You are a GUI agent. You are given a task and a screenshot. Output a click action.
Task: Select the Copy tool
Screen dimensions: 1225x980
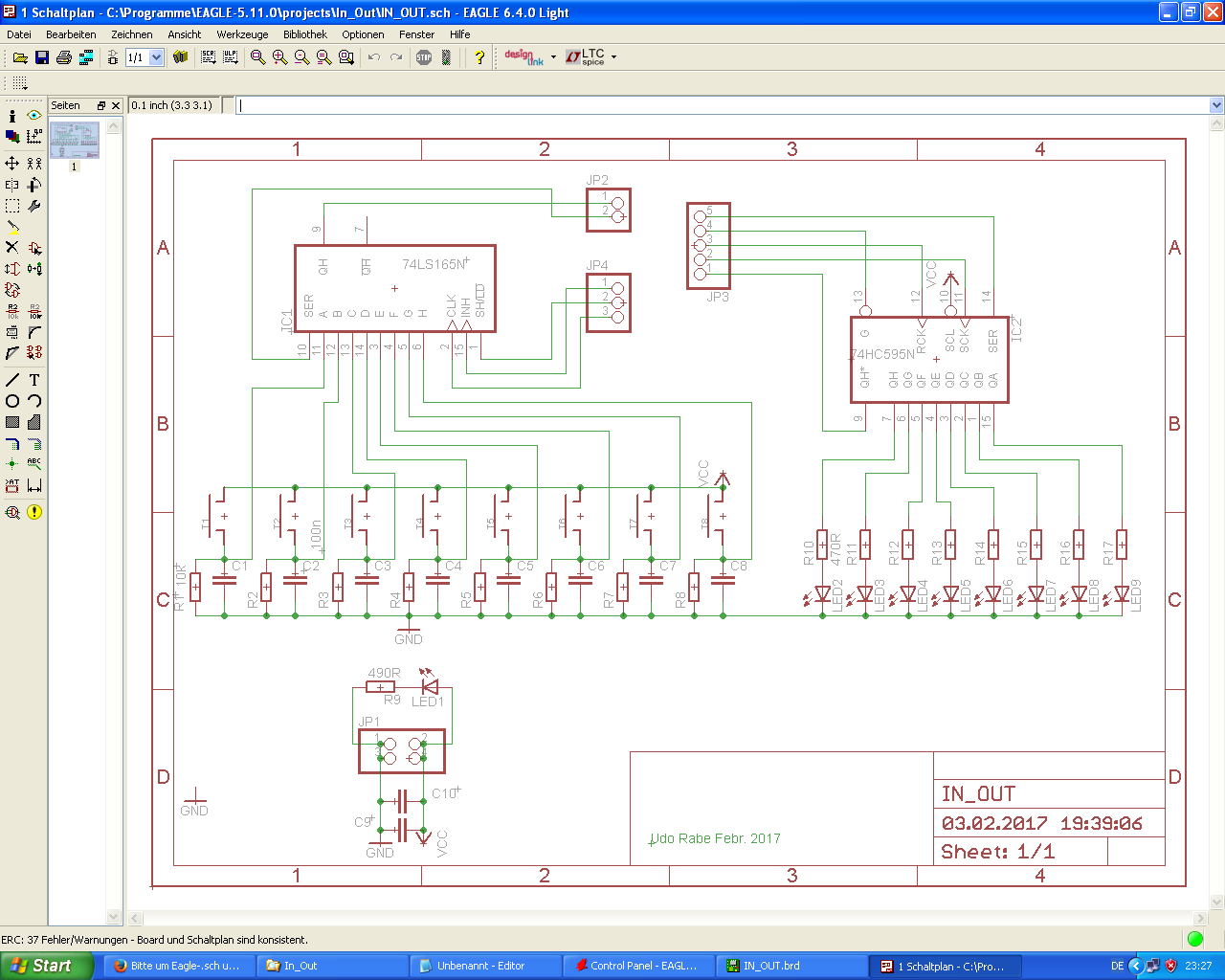[x=34, y=164]
